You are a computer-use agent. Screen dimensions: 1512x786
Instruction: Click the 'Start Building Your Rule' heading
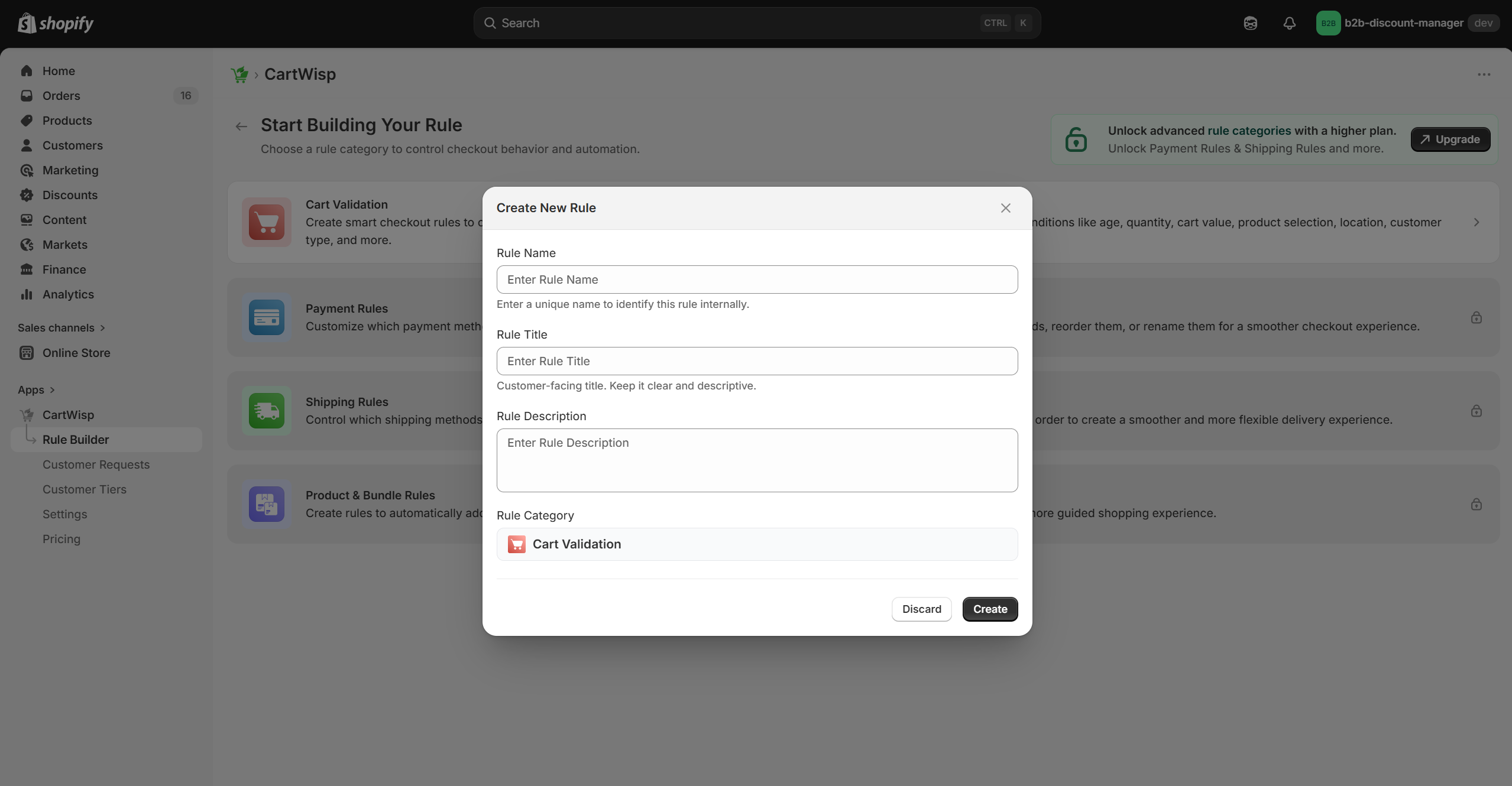coord(361,125)
